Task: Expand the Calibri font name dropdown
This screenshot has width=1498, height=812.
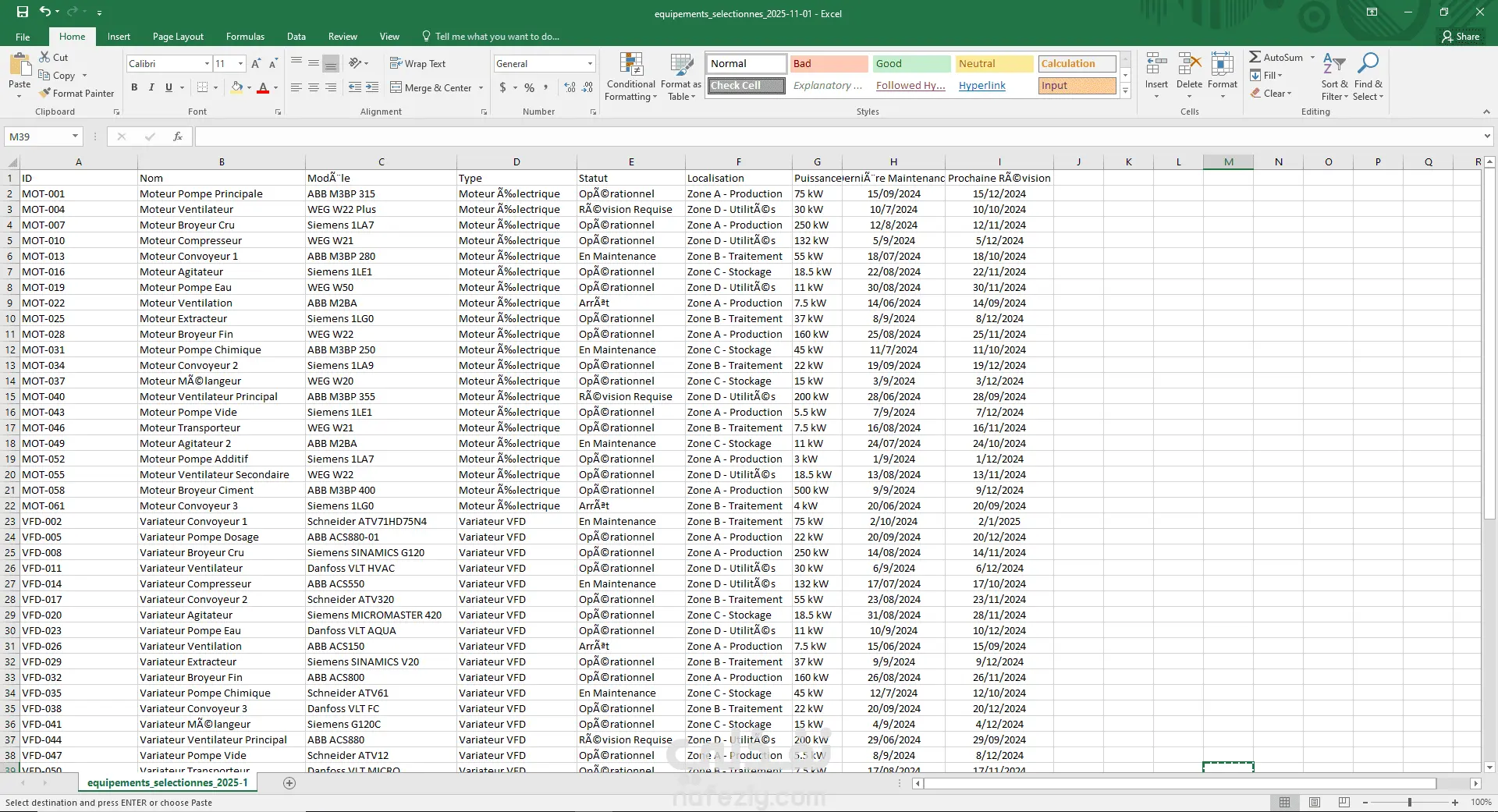Action: [207, 64]
